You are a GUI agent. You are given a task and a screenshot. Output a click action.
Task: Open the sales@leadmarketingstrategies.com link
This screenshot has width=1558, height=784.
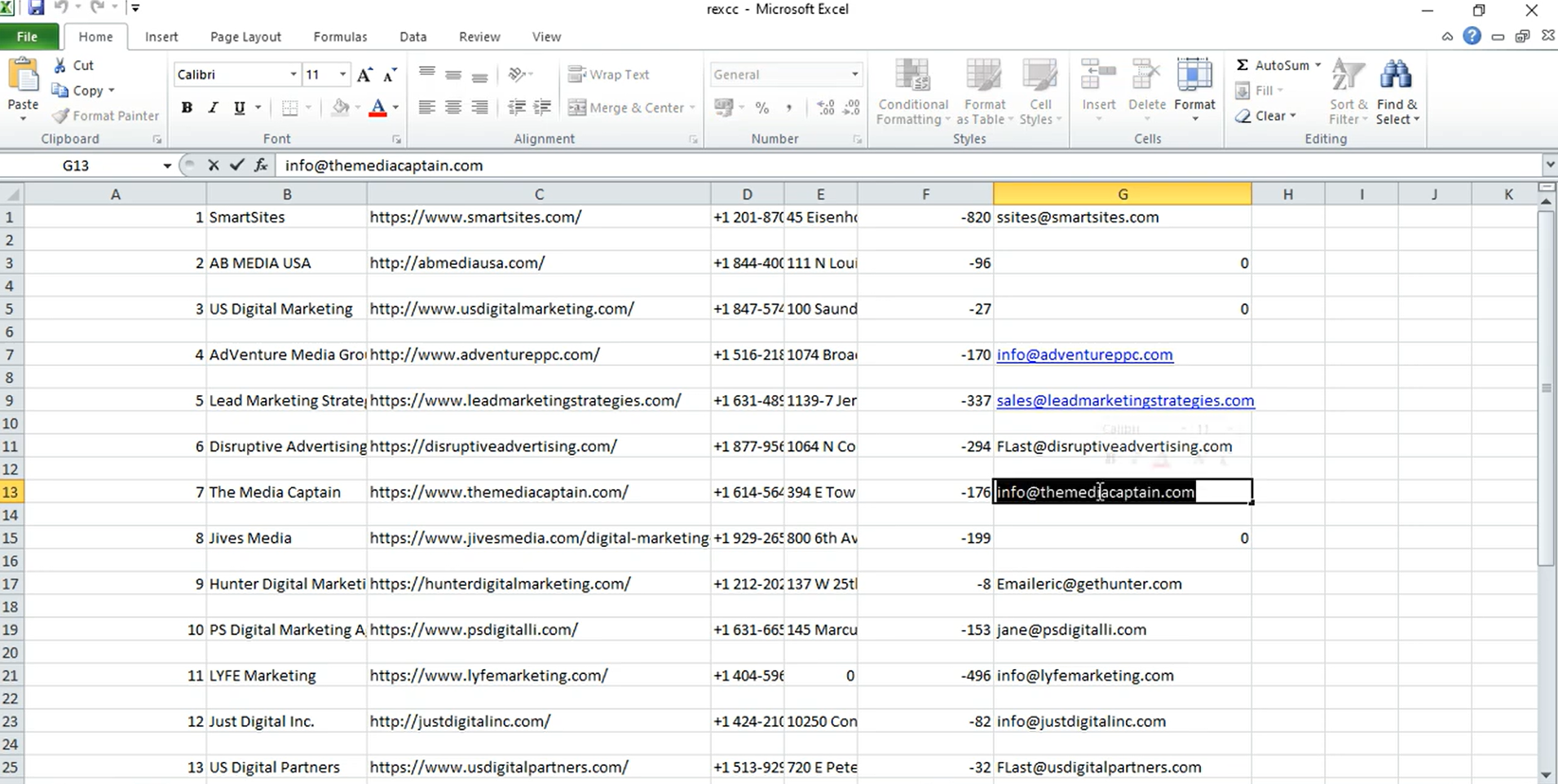[1125, 400]
